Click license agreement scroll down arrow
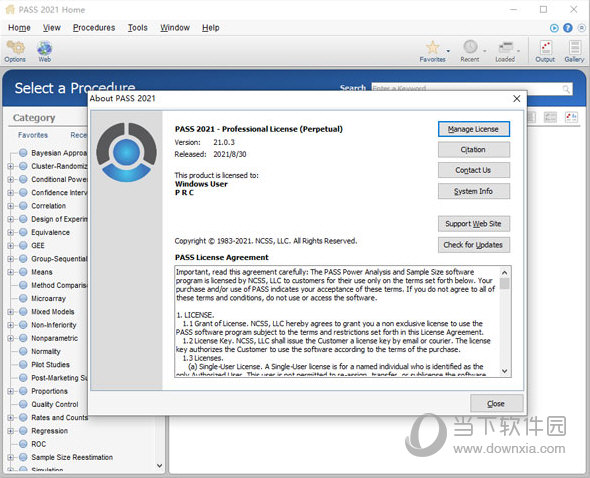Image resolution: width=590 pixels, height=478 pixels. point(505,371)
